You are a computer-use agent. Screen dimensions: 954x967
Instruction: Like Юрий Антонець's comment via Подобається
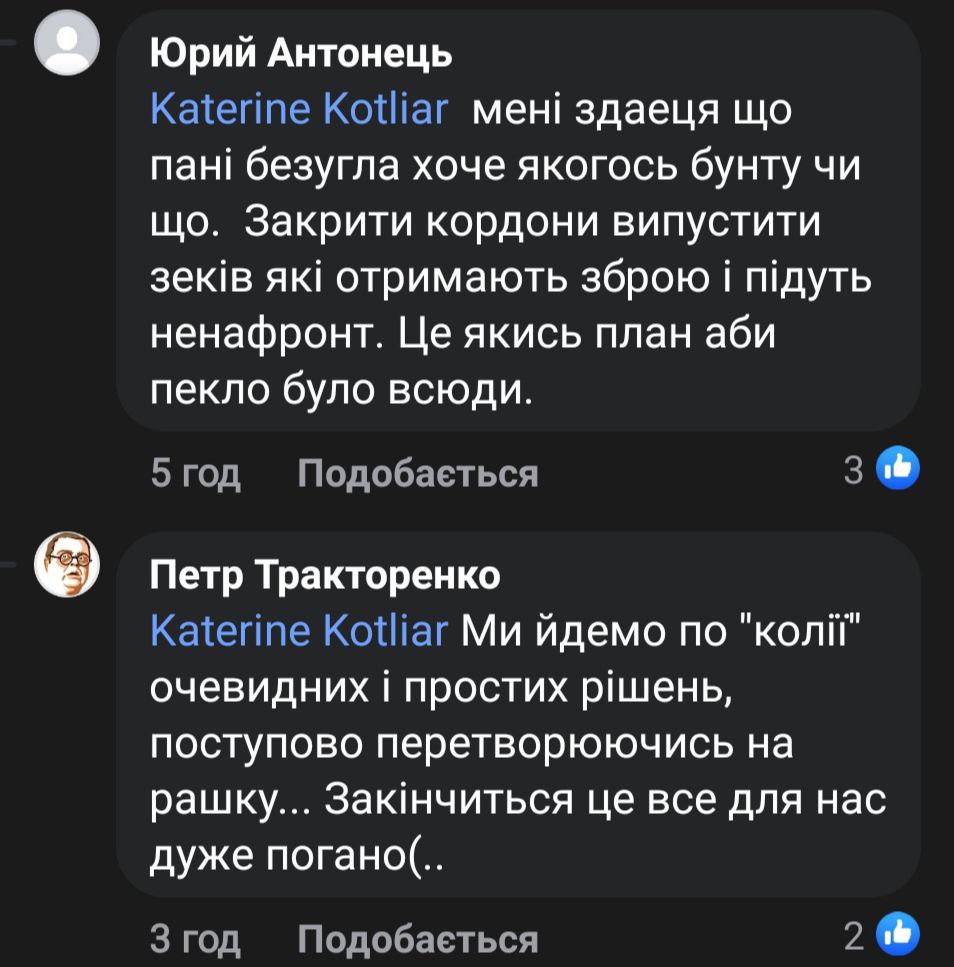[x=418, y=472]
